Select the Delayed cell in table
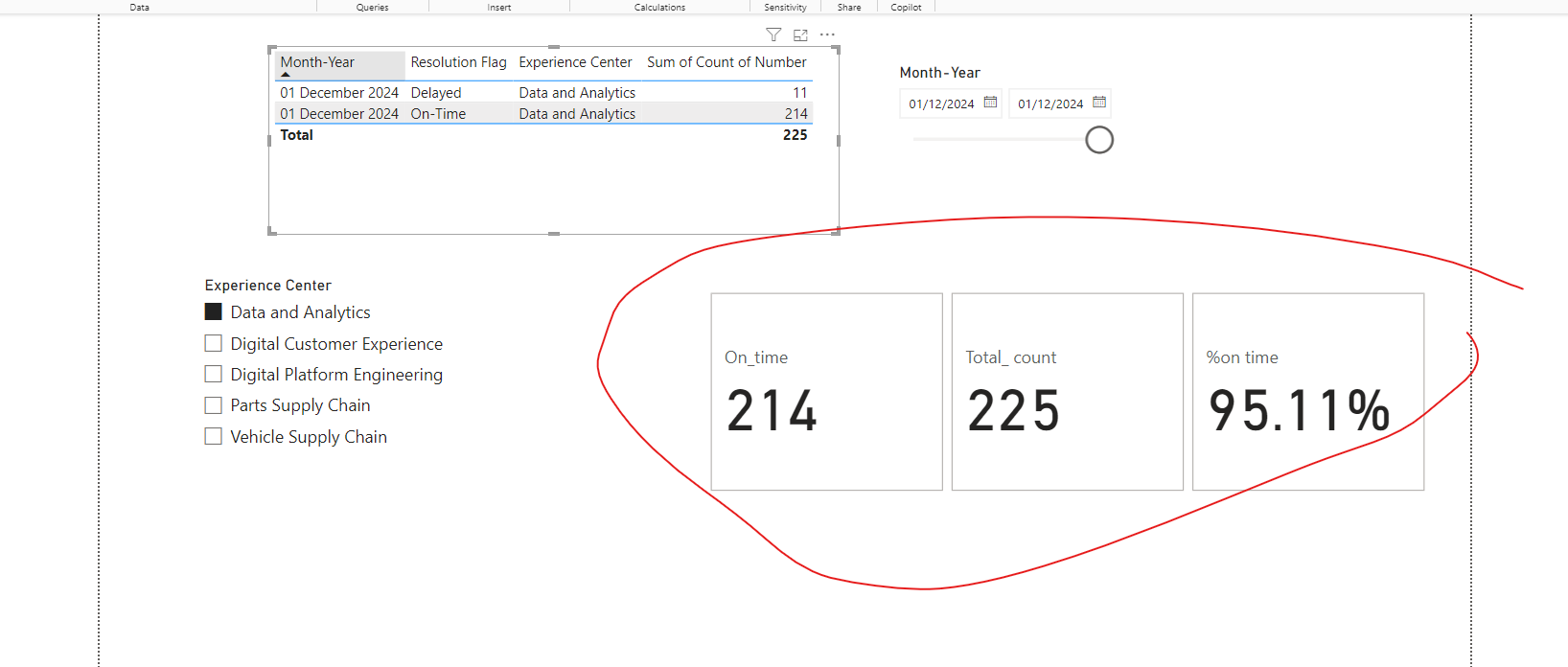The width and height of the screenshot is (1568, 667). (x=436, y=93)
